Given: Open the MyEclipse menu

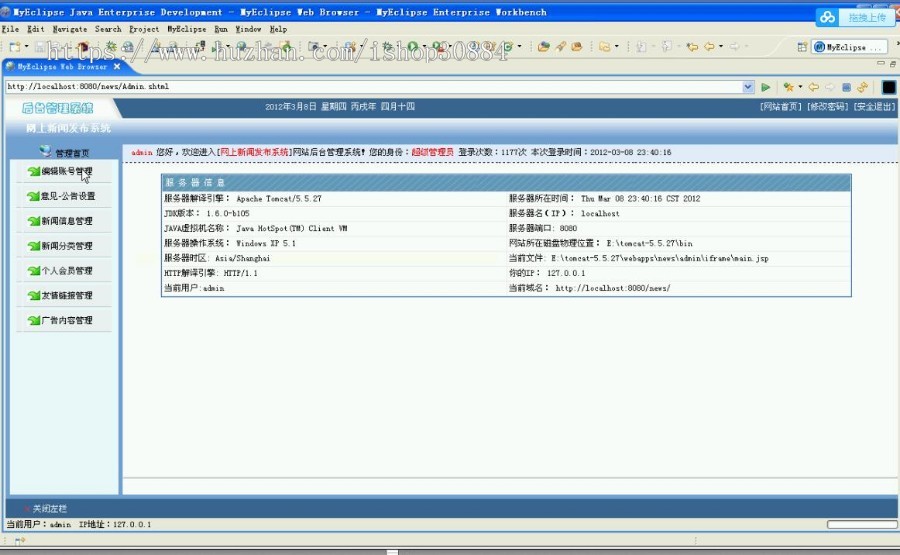Looking at the screenshot, I should [x=187, y=29].
